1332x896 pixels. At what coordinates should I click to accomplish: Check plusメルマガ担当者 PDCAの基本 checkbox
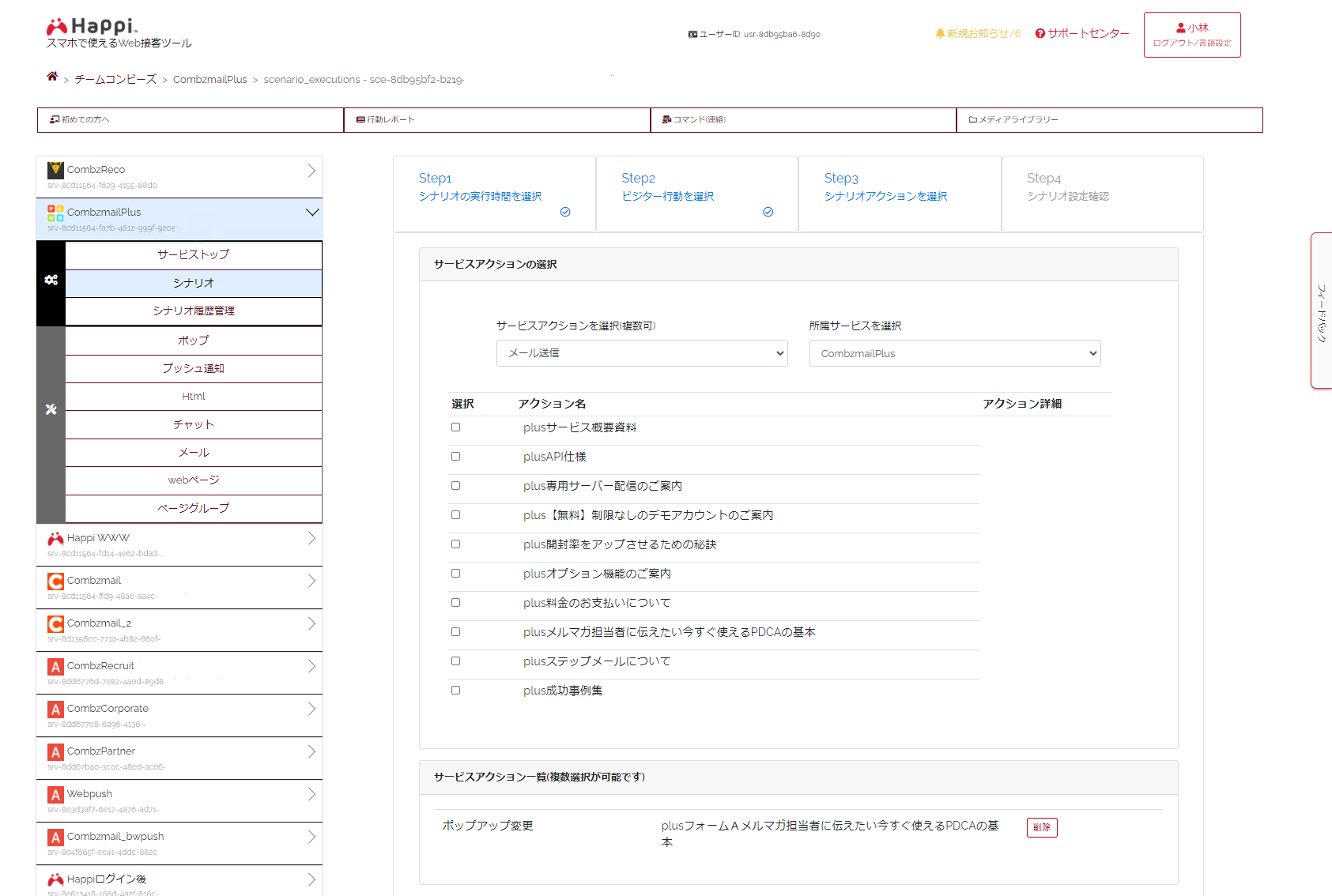[x=455, y=632]
